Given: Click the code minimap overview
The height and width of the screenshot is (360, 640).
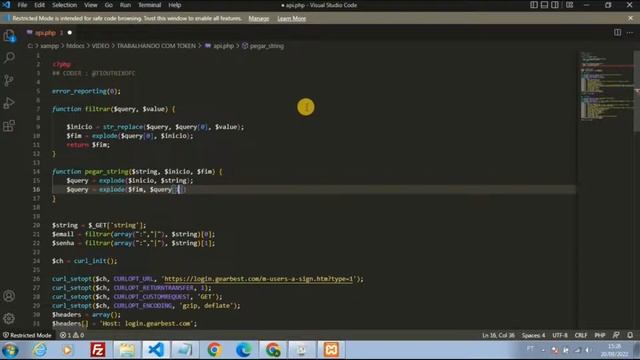Looking at the screenshot, I should [606, 87].
